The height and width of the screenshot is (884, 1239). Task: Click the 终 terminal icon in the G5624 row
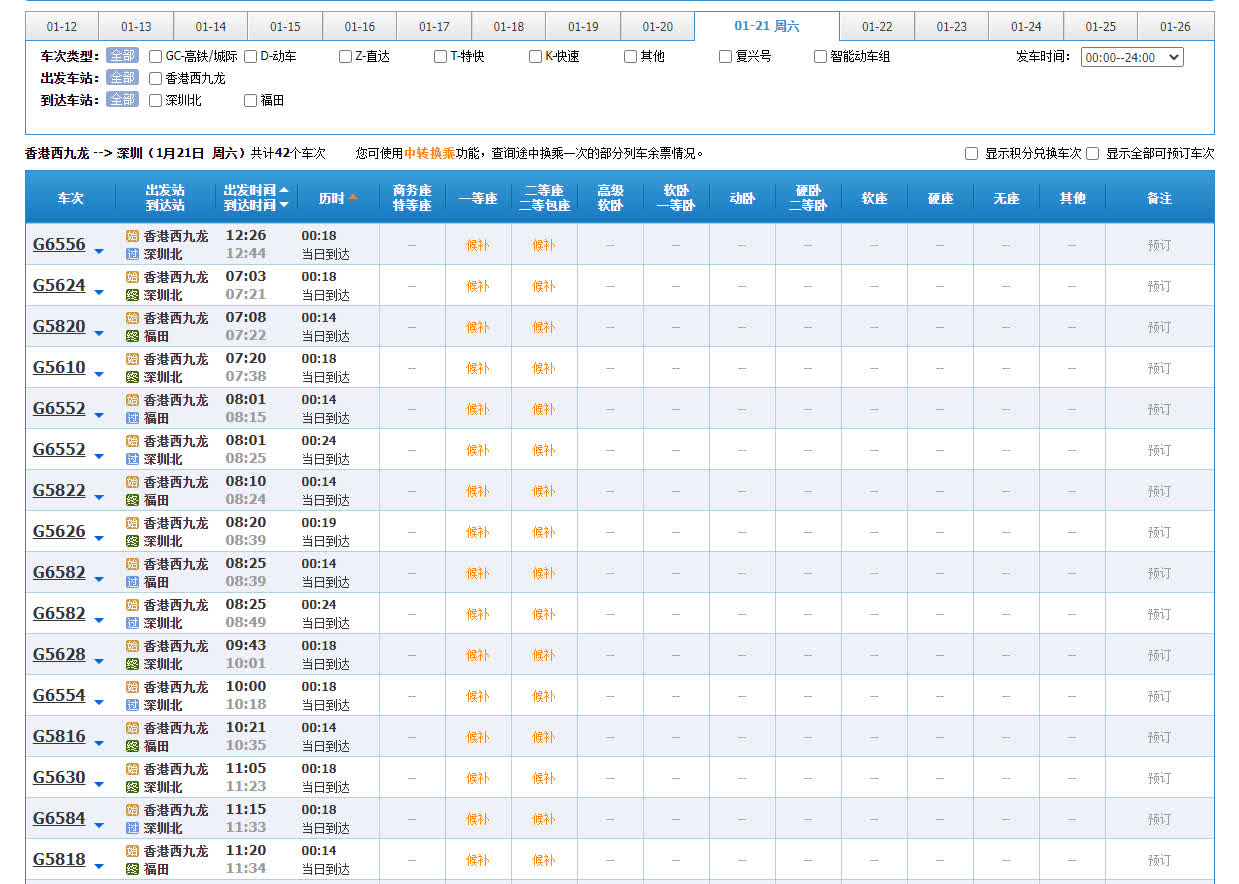(x=132, y=295)
